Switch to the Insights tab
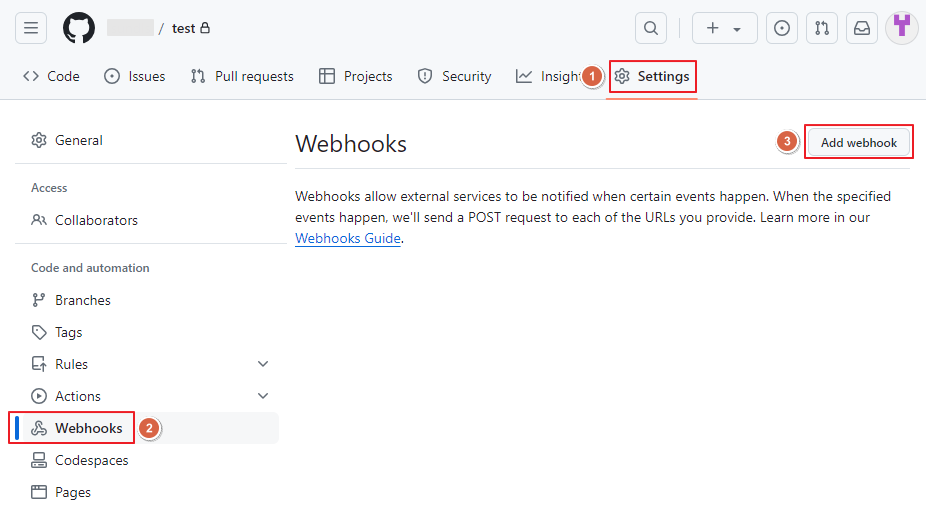Viewport: 926px width, 513px height. (x=547, y=76)
